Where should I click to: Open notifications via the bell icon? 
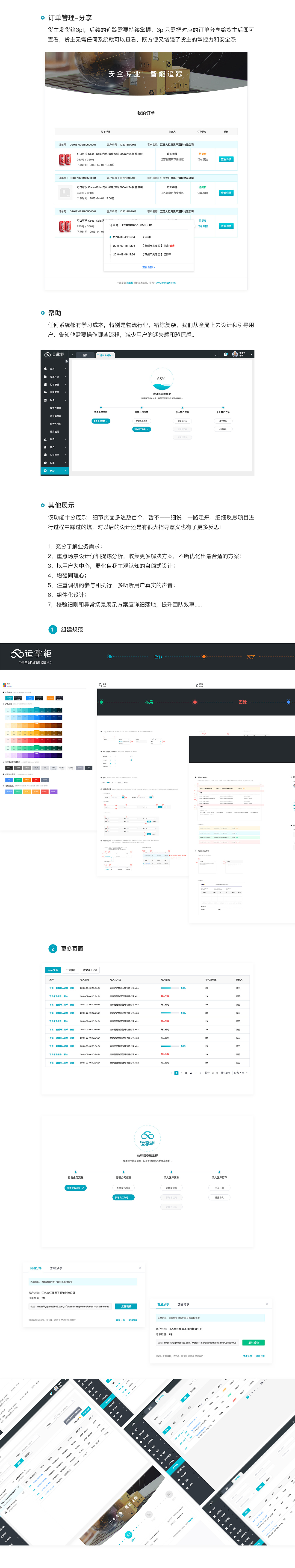pyautogui.click(x=226, y=354)
